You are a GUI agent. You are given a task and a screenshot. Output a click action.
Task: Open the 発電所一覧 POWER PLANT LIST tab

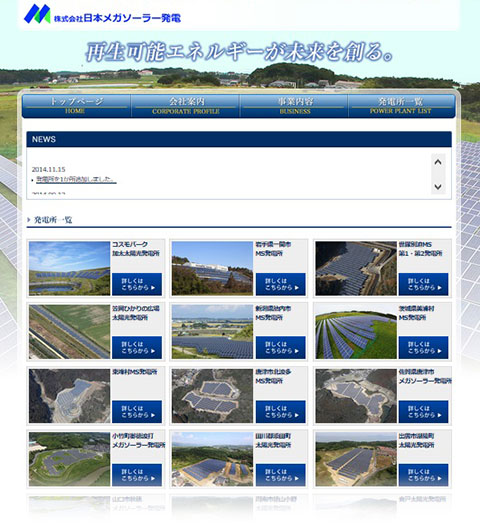(x=402, y=106)
